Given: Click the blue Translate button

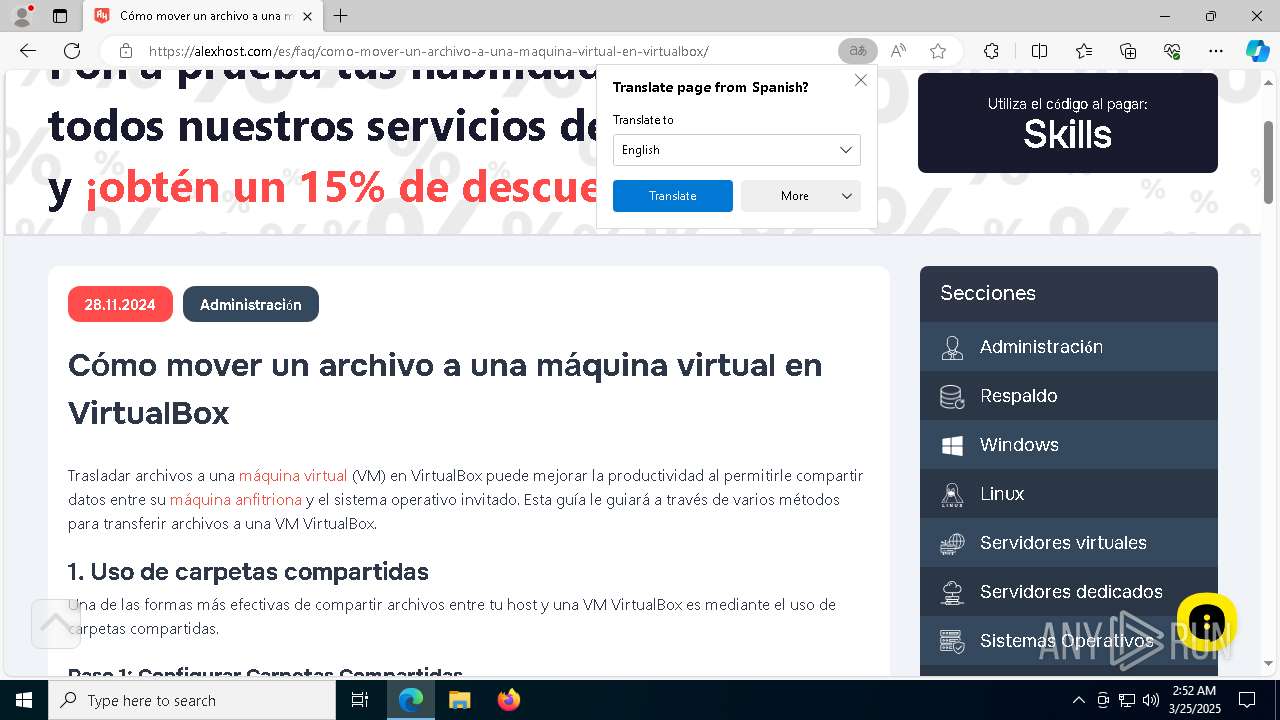Looking at the screenshot, I should (673, 196).
